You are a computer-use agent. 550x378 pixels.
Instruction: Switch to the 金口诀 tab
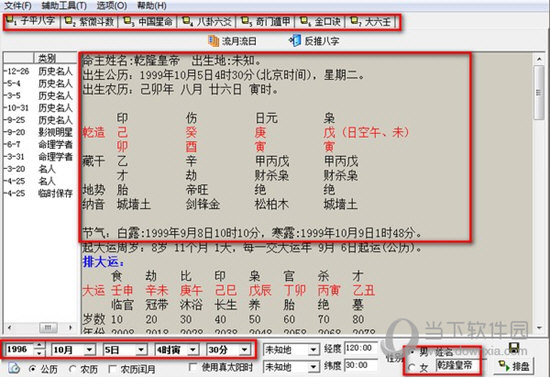click(320, 22)
